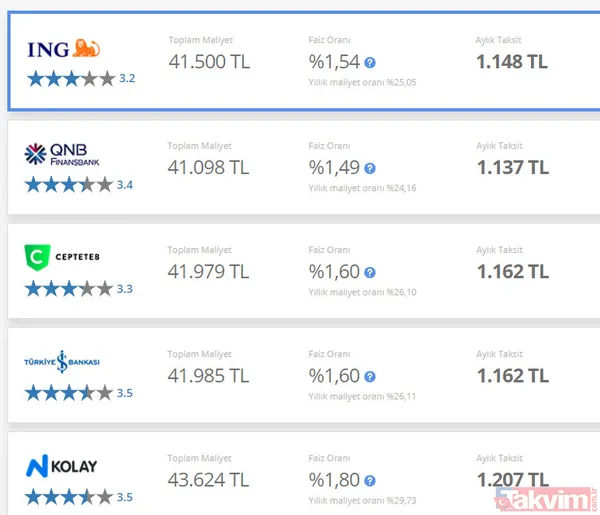
Task: Click the ING bank logo
Action: (x=64, y=49)
